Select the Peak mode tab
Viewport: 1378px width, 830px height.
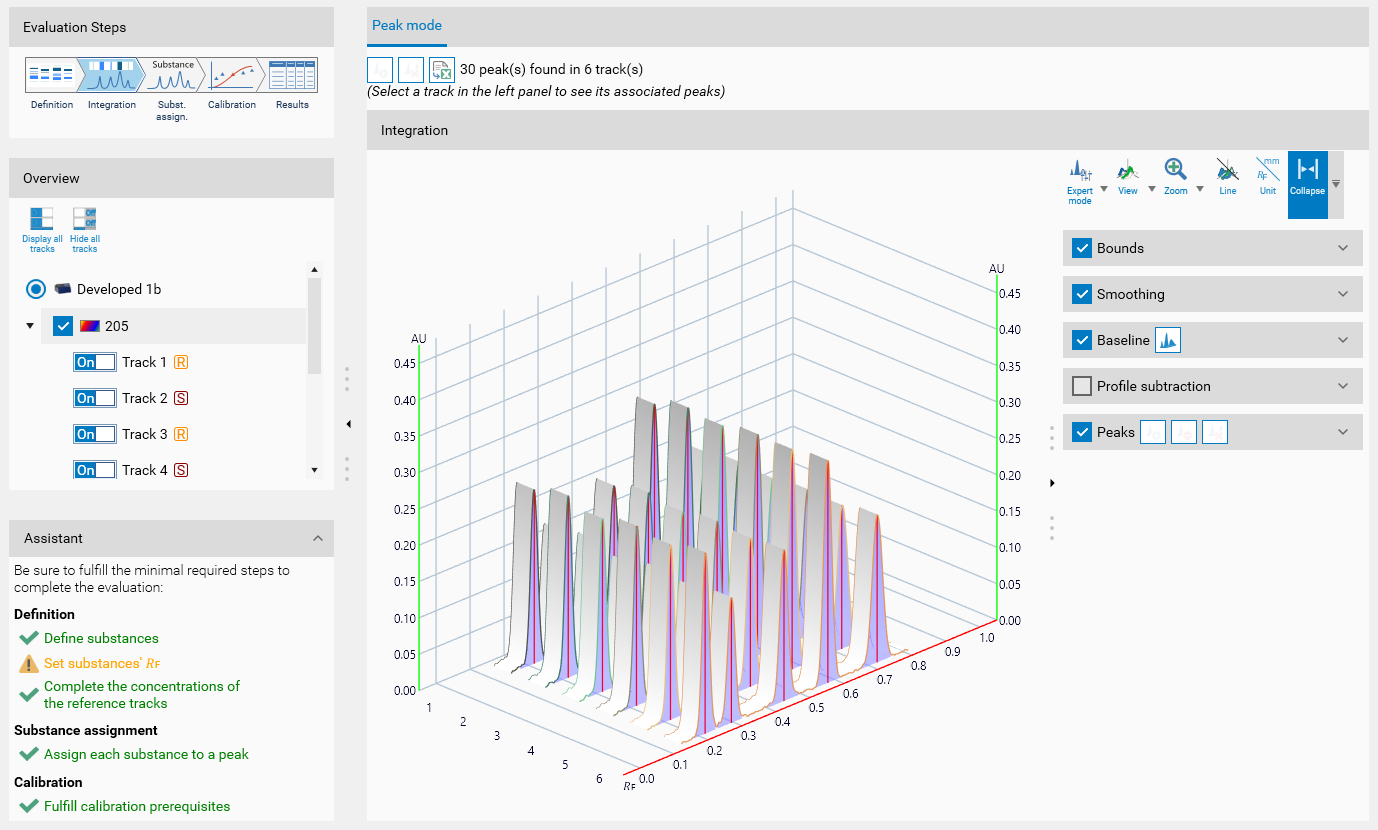pyautogui.click(x=407, y=25)
